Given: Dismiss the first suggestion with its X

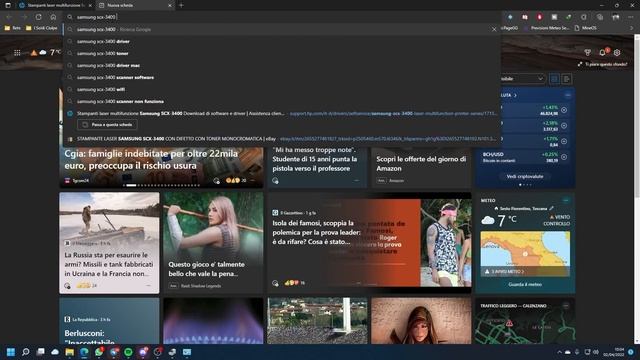Looking at the screenshot, I should pyautogui.click(x=494, y=29).
